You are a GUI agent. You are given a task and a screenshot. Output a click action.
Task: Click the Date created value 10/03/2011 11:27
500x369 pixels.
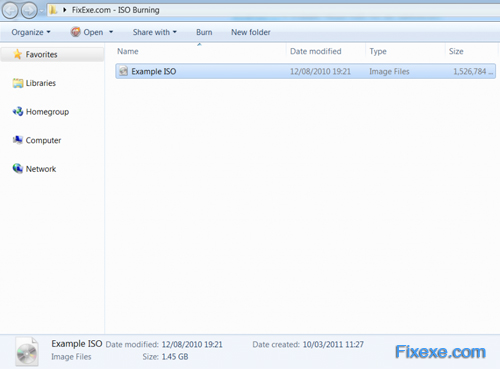tap(333, 344)
